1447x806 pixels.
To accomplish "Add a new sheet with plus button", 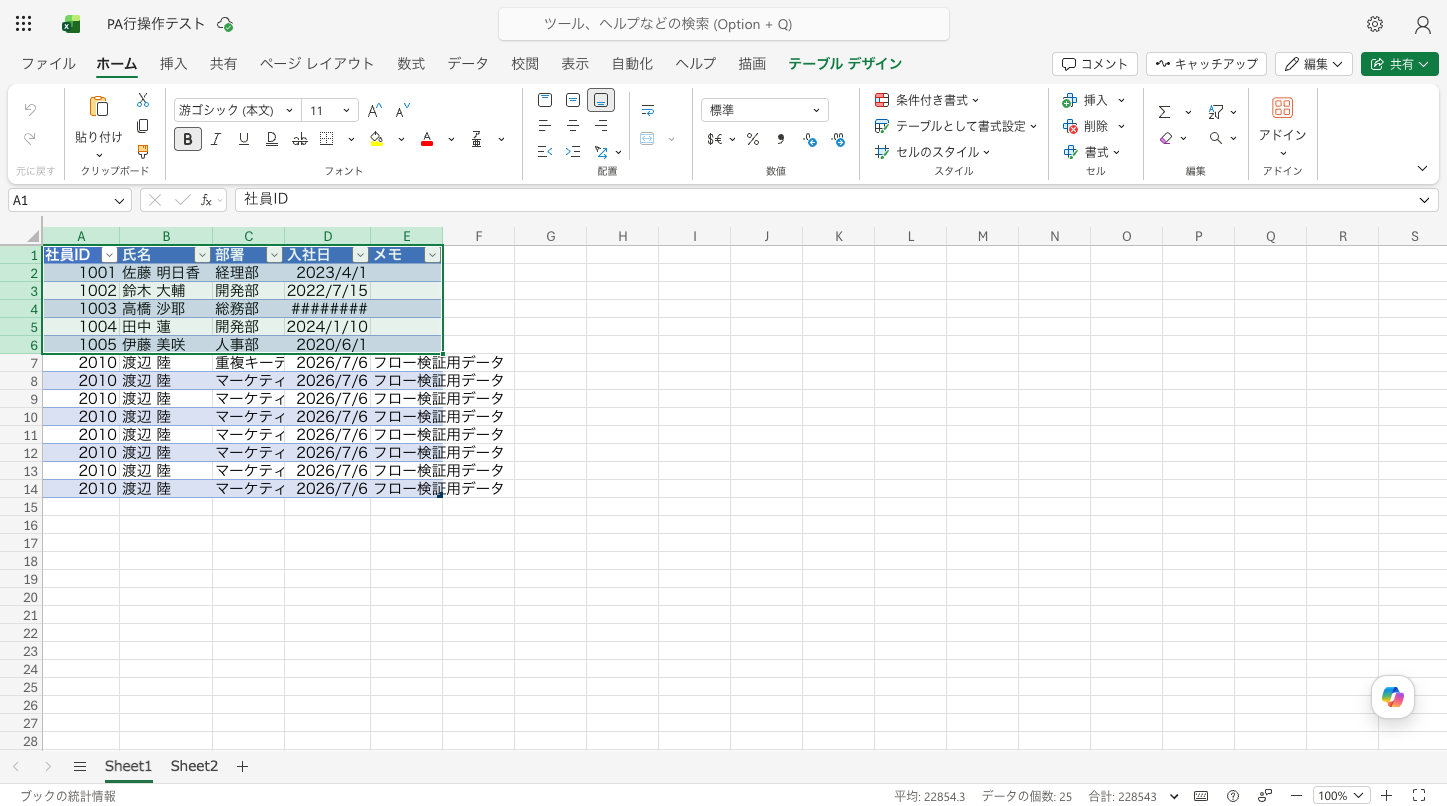I will pos(242,766).
